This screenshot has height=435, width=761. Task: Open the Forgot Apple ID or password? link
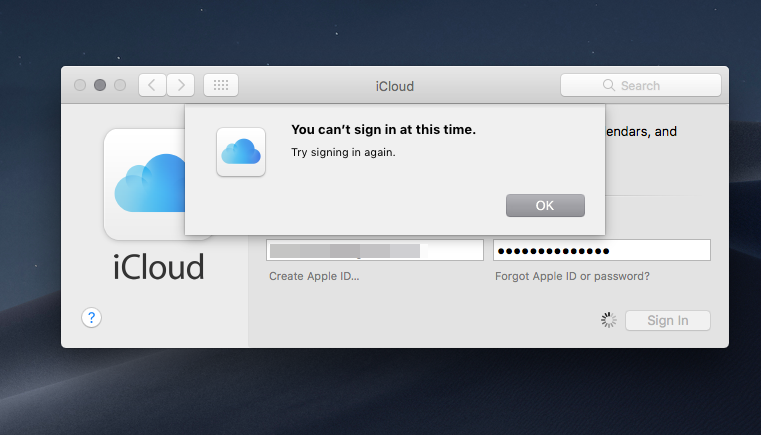tap(572, 276)
